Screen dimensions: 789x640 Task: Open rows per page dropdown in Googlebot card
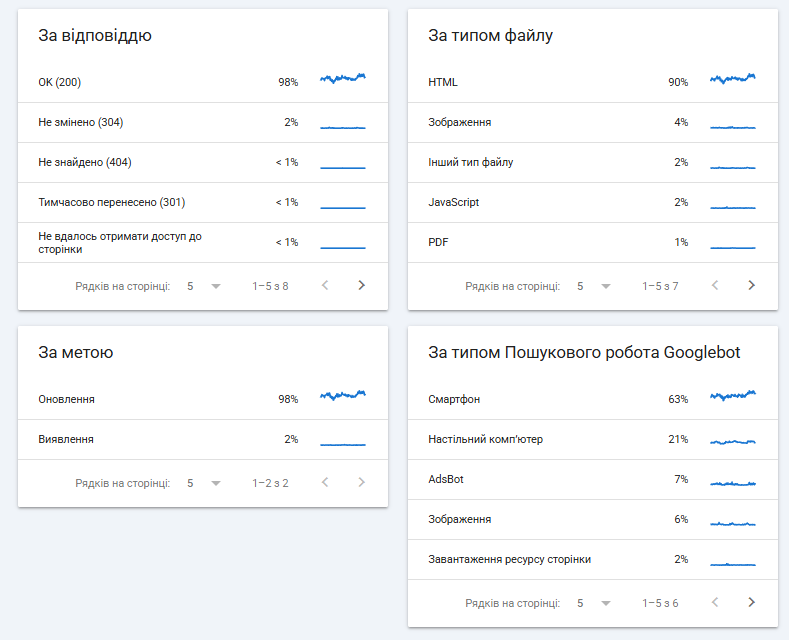(x=594, y=603)
